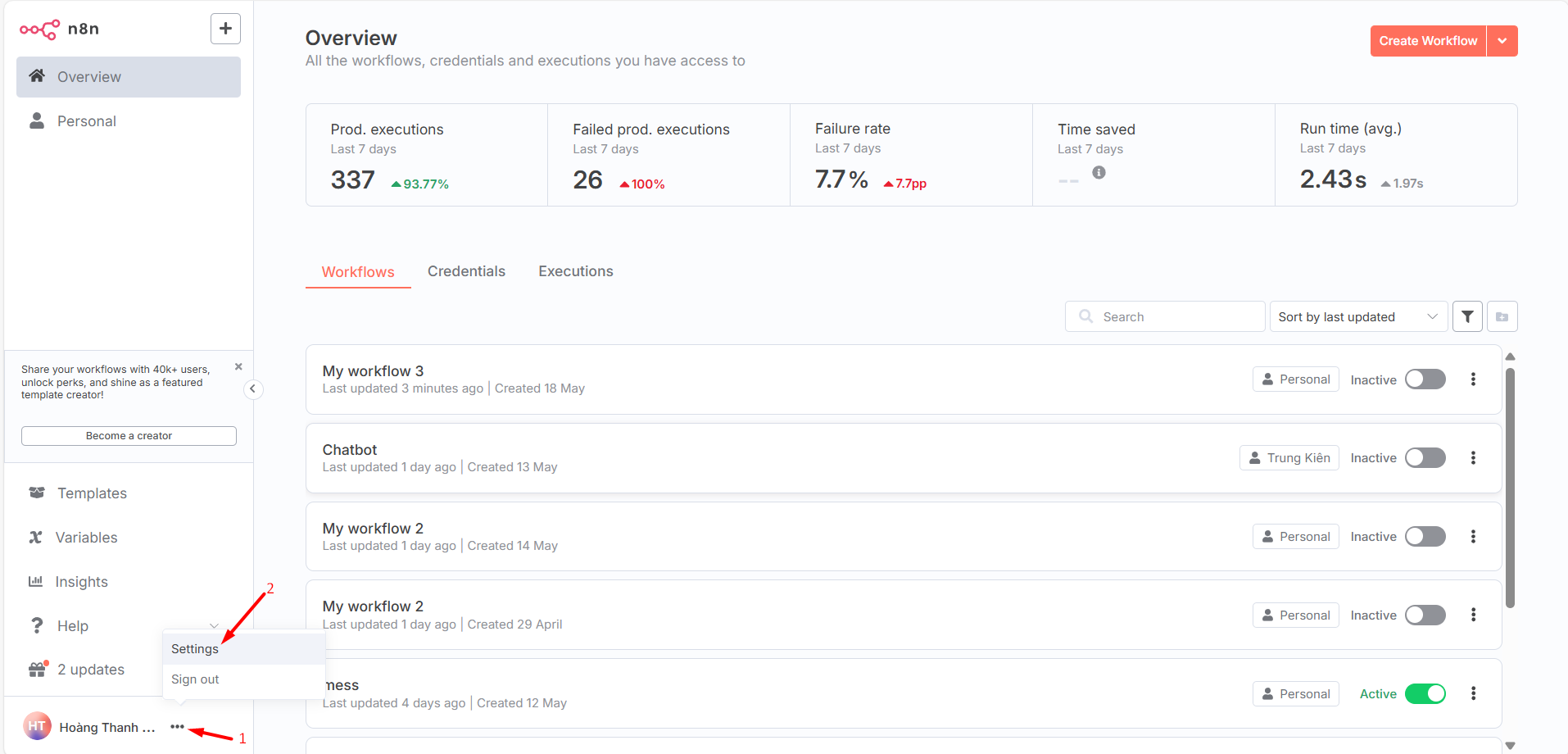Open actions menu for mess workflow

(1473, 694)
